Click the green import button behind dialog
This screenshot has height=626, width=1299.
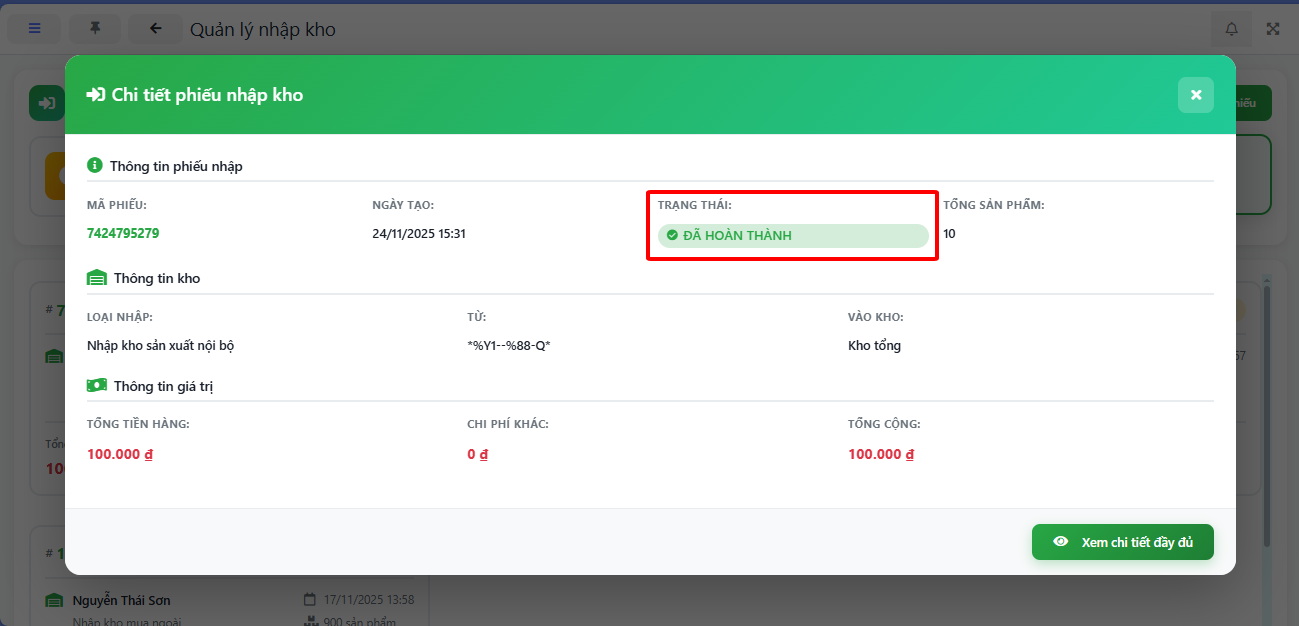pos(45,103)
